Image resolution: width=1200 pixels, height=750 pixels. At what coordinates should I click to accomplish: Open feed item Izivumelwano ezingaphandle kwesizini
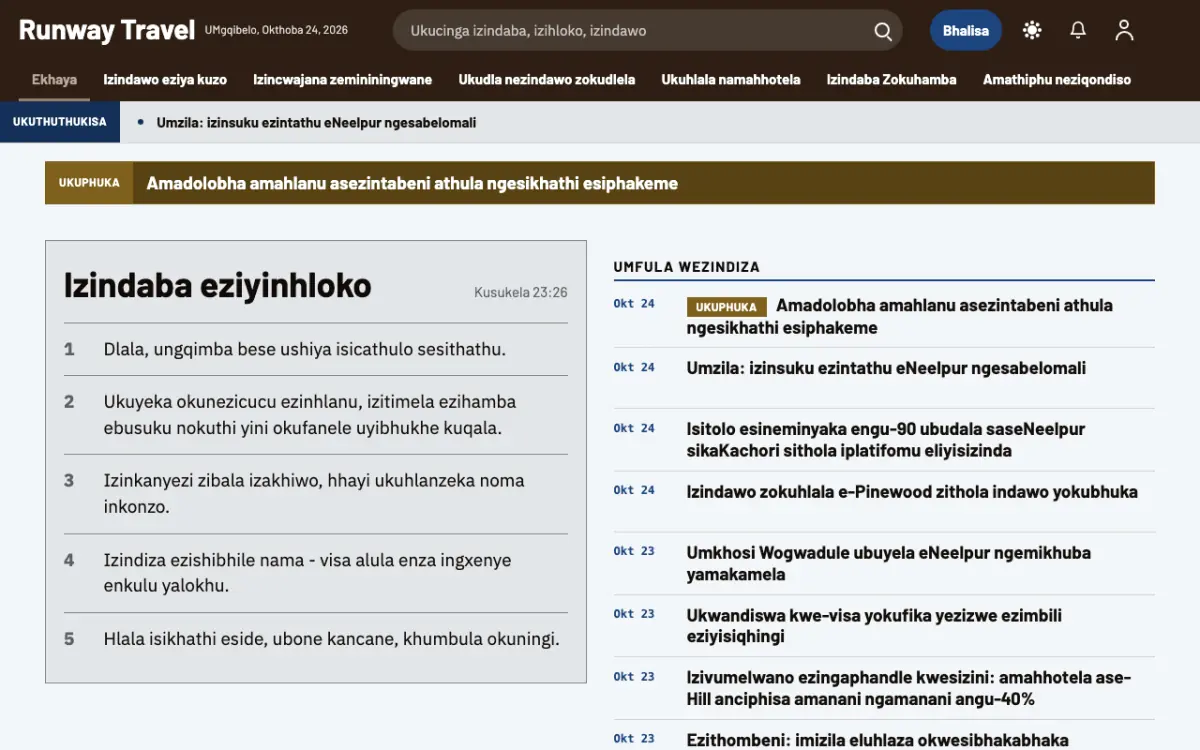coord(909,688)
